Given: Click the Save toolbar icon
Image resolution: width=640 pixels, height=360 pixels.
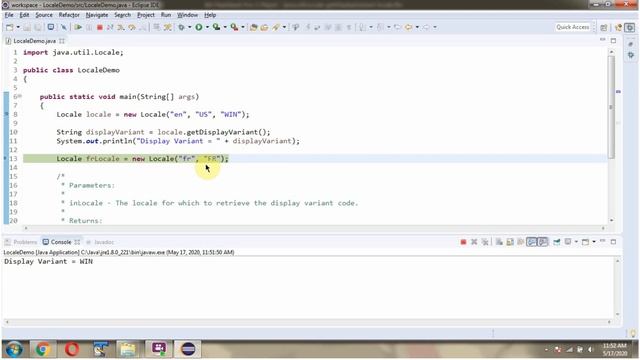Looking at the screenshot, I should point(27,27).
